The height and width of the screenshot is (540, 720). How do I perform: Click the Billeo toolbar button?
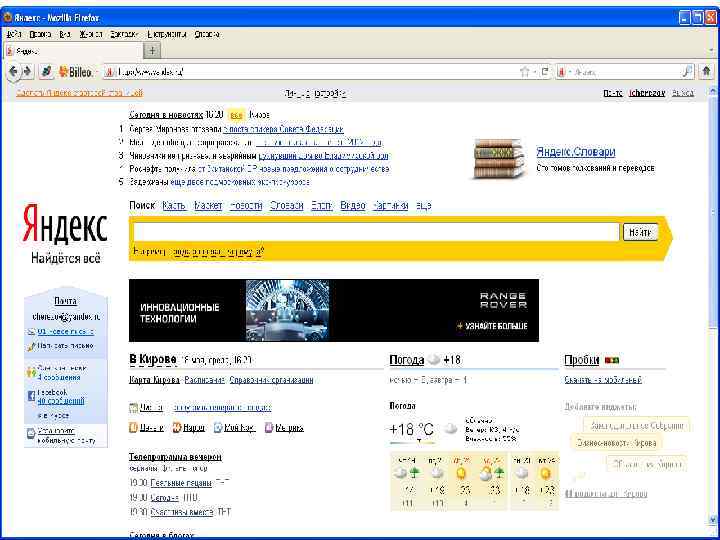[x=76, y=72]
